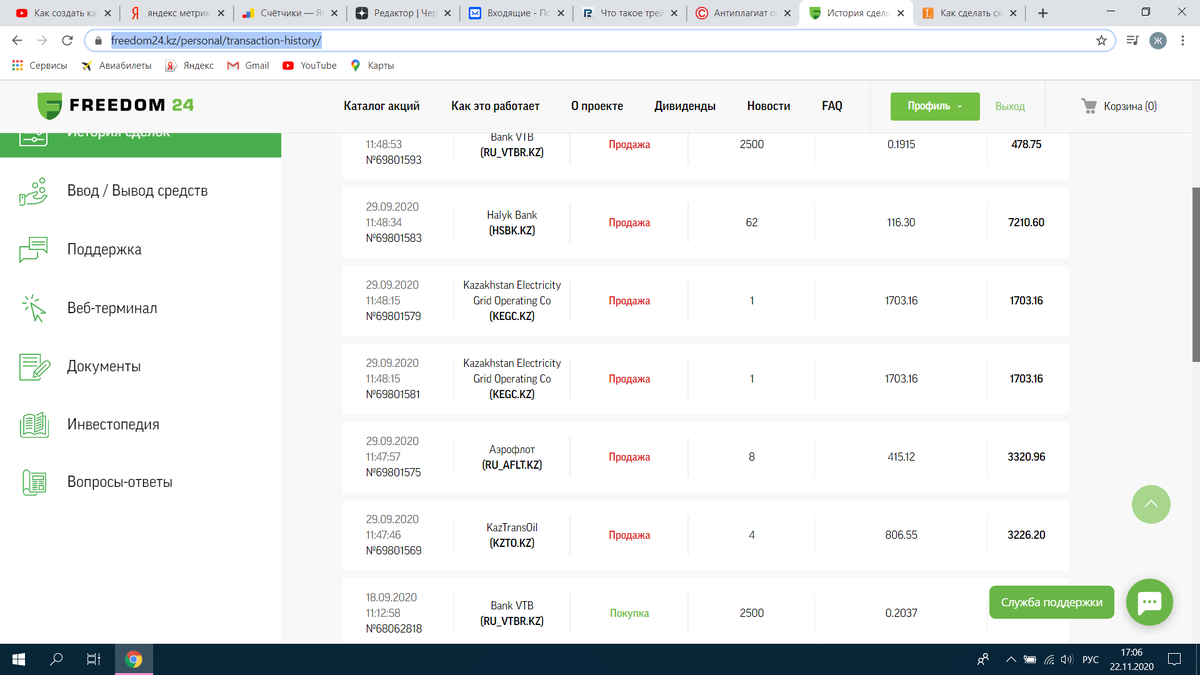This screenshot has height=675, width=1200.
Task: Open the Новости menu item
Action: [x=769, y=106]
